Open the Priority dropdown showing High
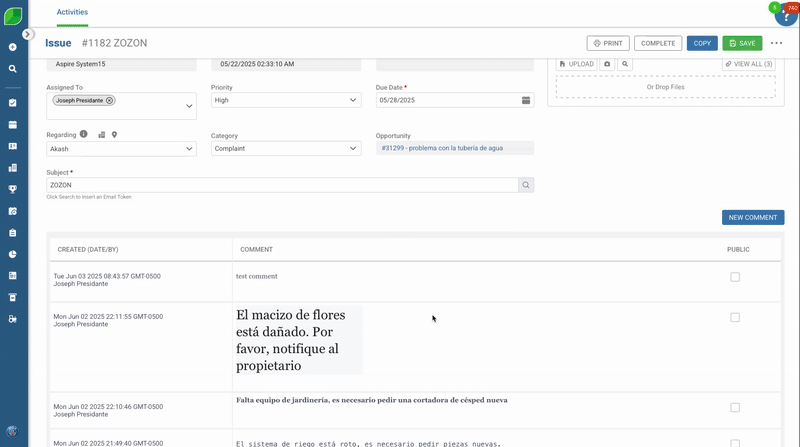Image resolution: width=800 pixels, height=447 pixels. tap(286, 100)
